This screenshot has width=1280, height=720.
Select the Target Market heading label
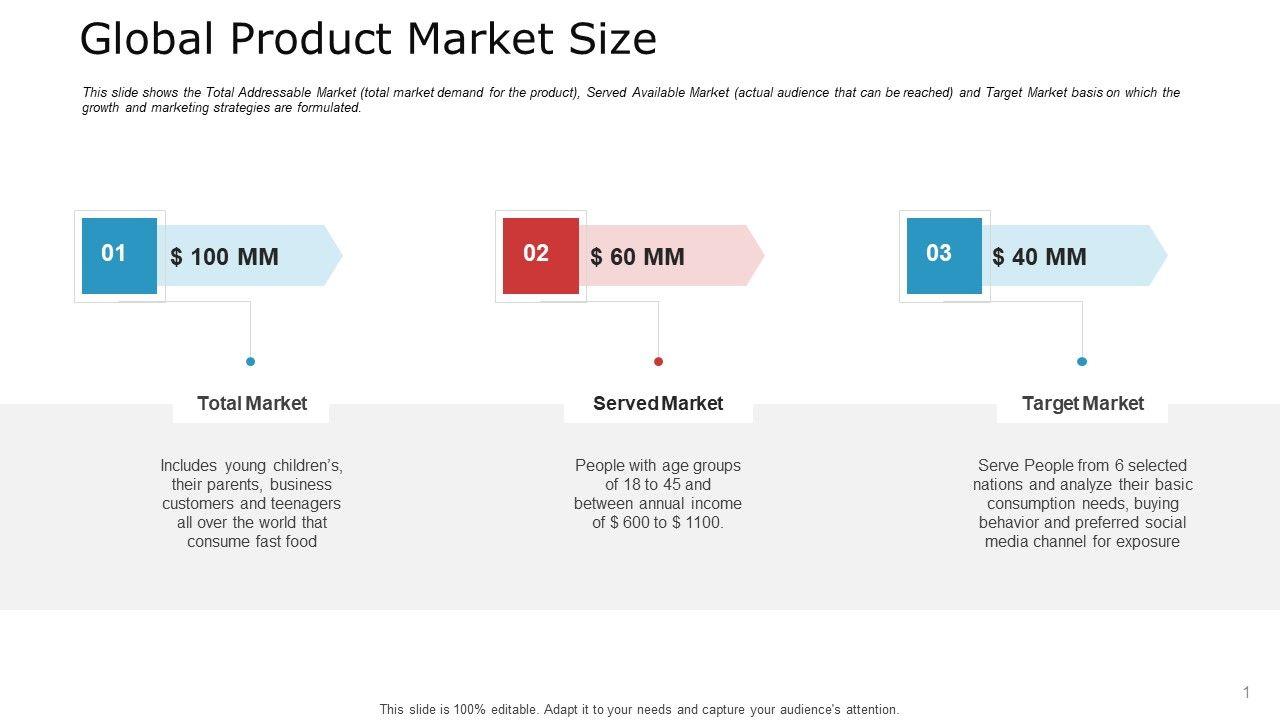[1082, 404]
